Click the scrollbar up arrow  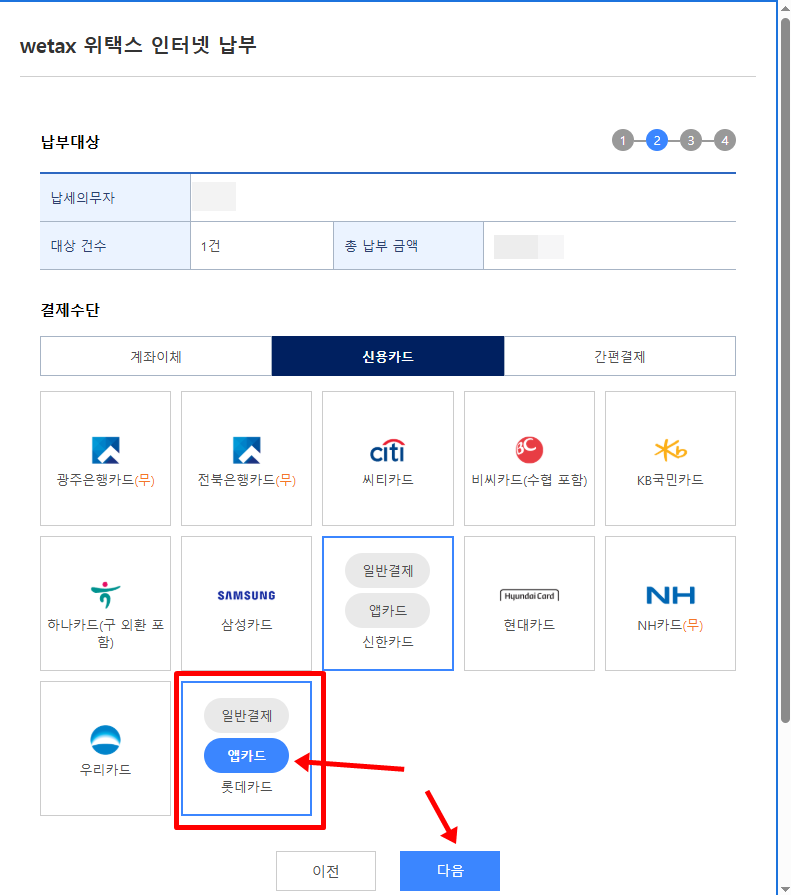click(785, 8)
